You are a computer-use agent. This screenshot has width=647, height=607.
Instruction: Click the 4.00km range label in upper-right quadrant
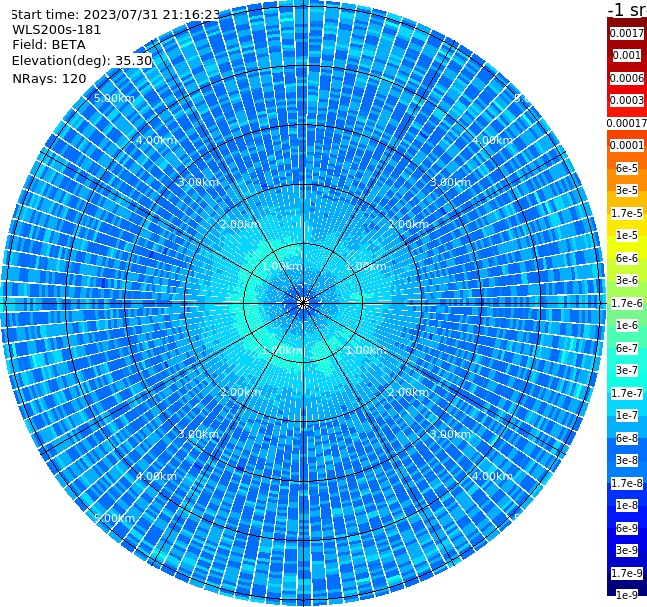(492, 140)
